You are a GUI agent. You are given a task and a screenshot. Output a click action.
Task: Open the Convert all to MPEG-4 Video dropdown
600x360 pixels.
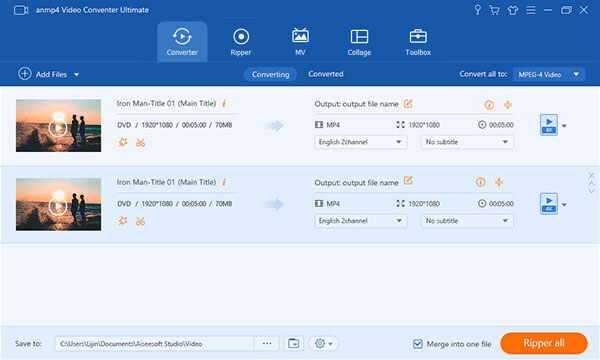549,74
